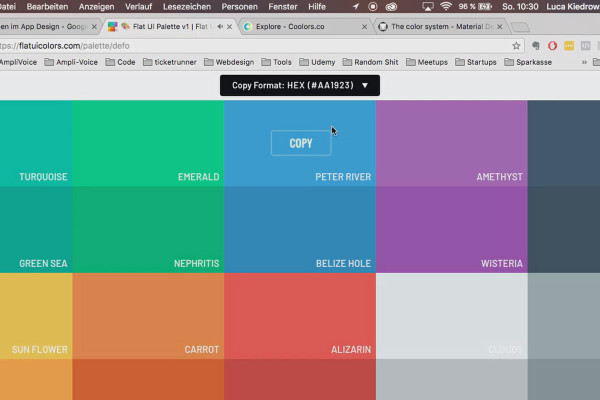The image size is (600, 400).
Task: Open the Webdesign bookmarks folder
Action: pos(229,62)
